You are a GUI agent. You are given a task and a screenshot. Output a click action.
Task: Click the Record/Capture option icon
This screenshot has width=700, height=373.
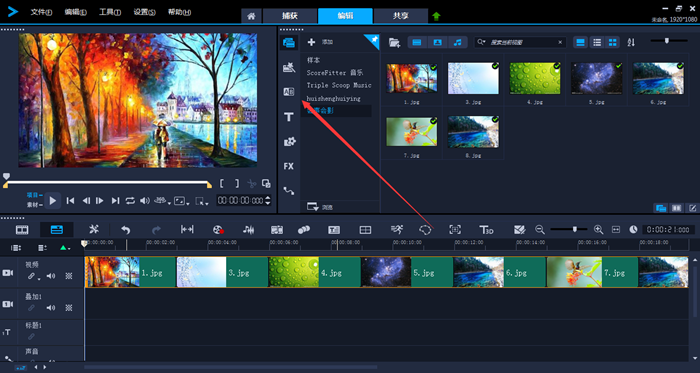click(x=218, y=229)
